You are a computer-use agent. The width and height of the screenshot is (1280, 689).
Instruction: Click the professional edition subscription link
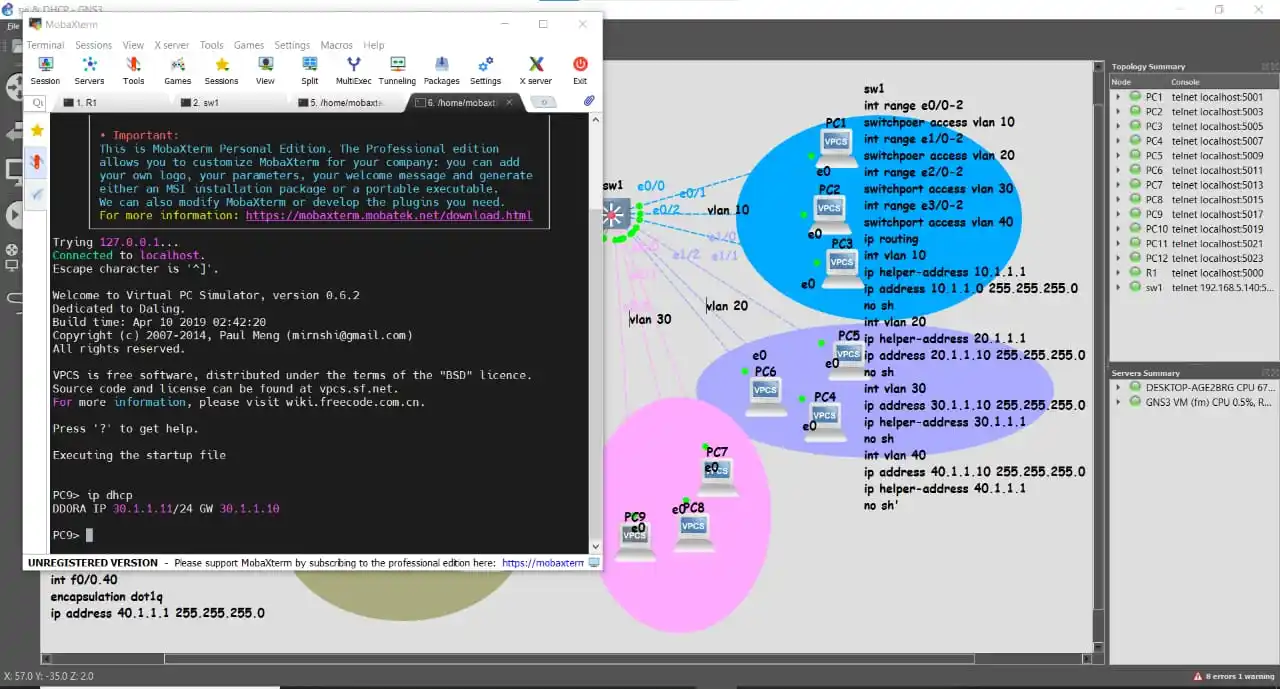tap(542, 563)
